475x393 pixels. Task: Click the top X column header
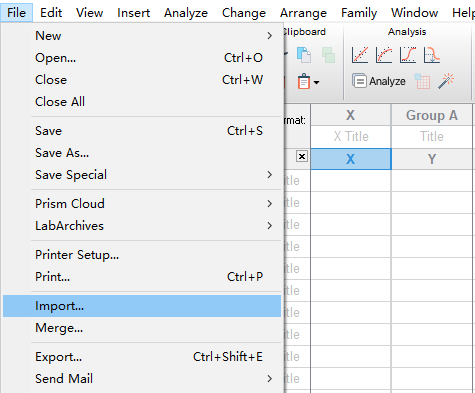pyautogui.click(x=351, y=115)
